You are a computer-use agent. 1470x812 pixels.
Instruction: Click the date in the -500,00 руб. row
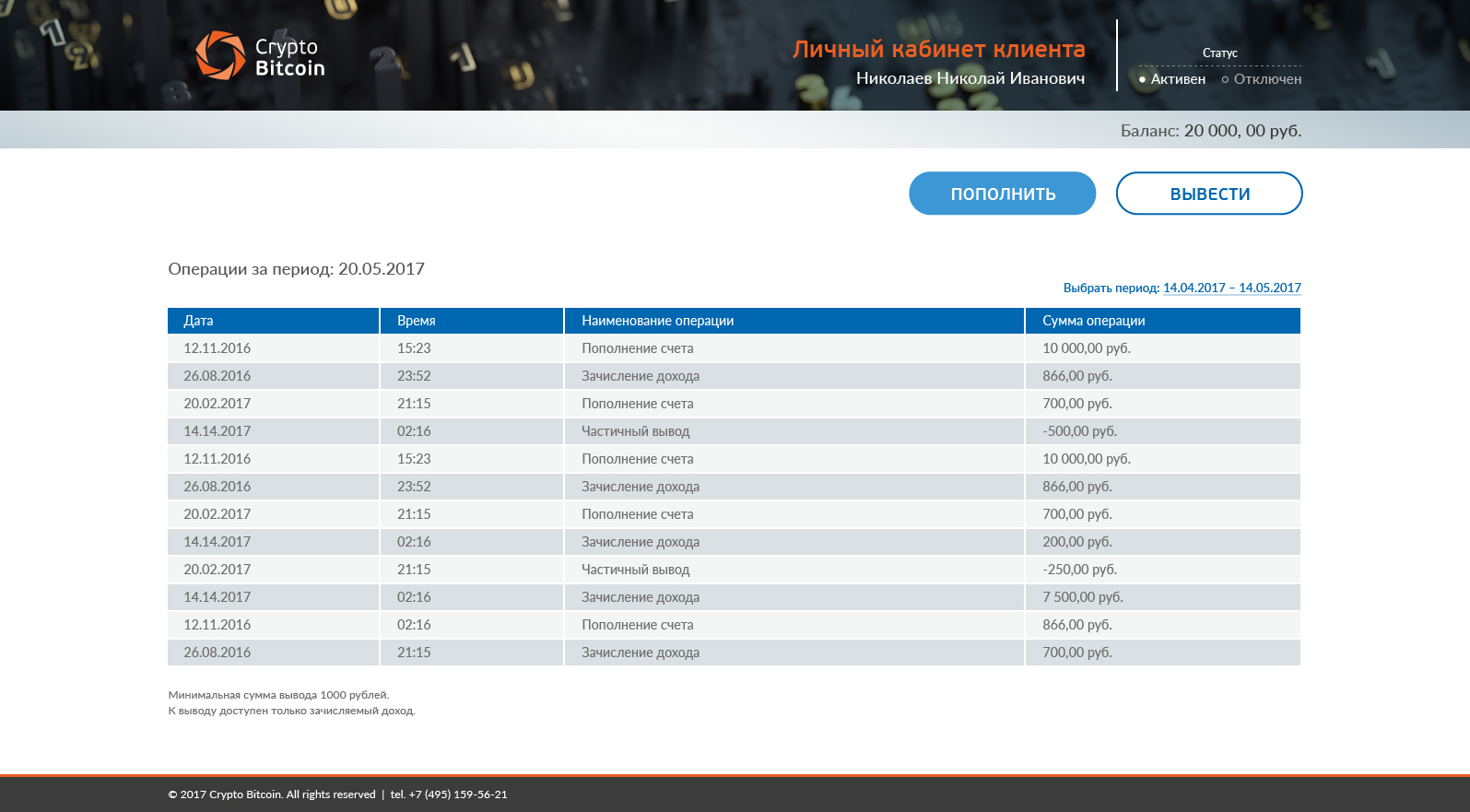click(218, 431)
